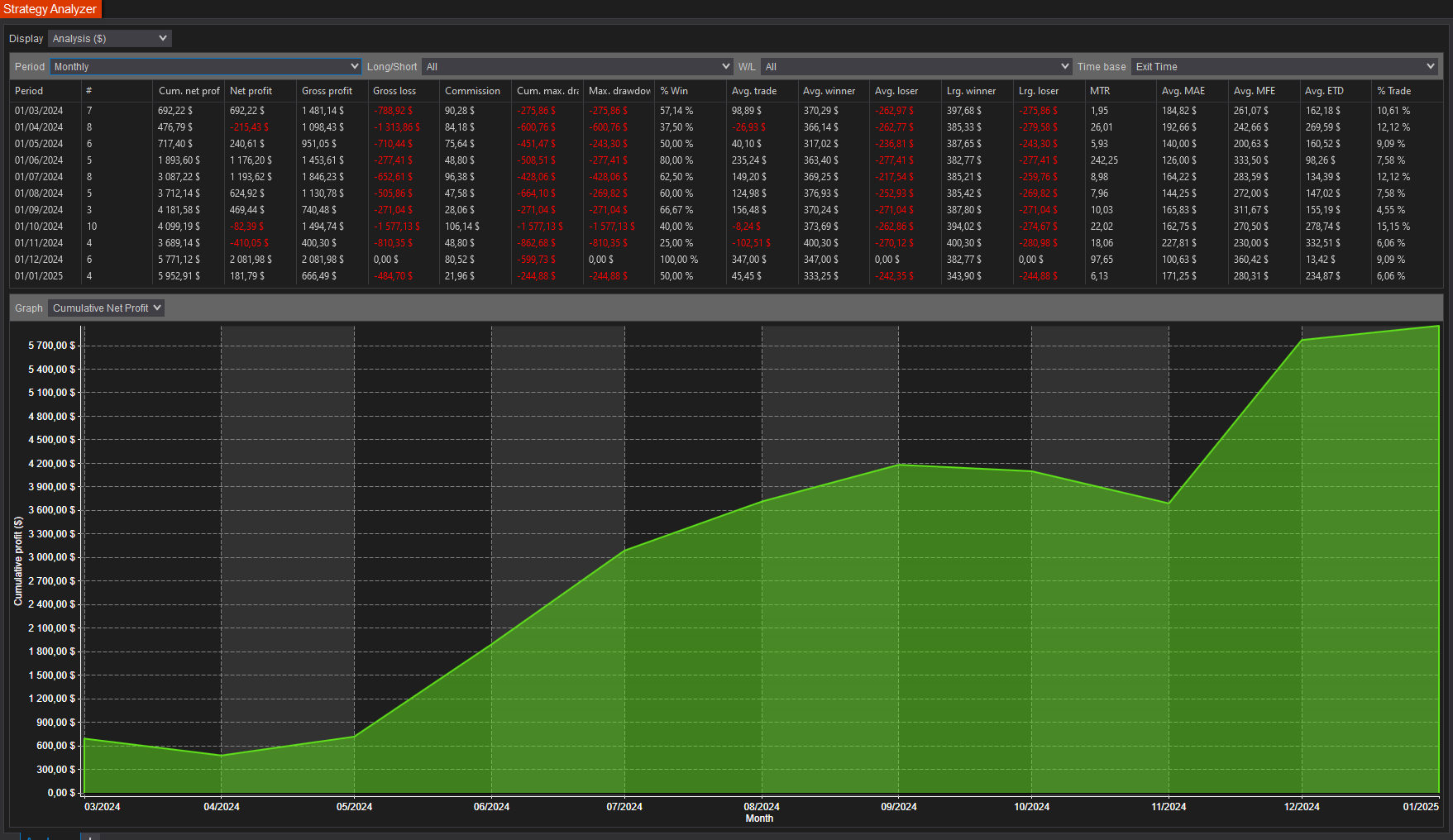Select the 01/10/2024 period row
Image resolution: width=1453 pixels, height=840 pixels.
click(x=726, y=227)
